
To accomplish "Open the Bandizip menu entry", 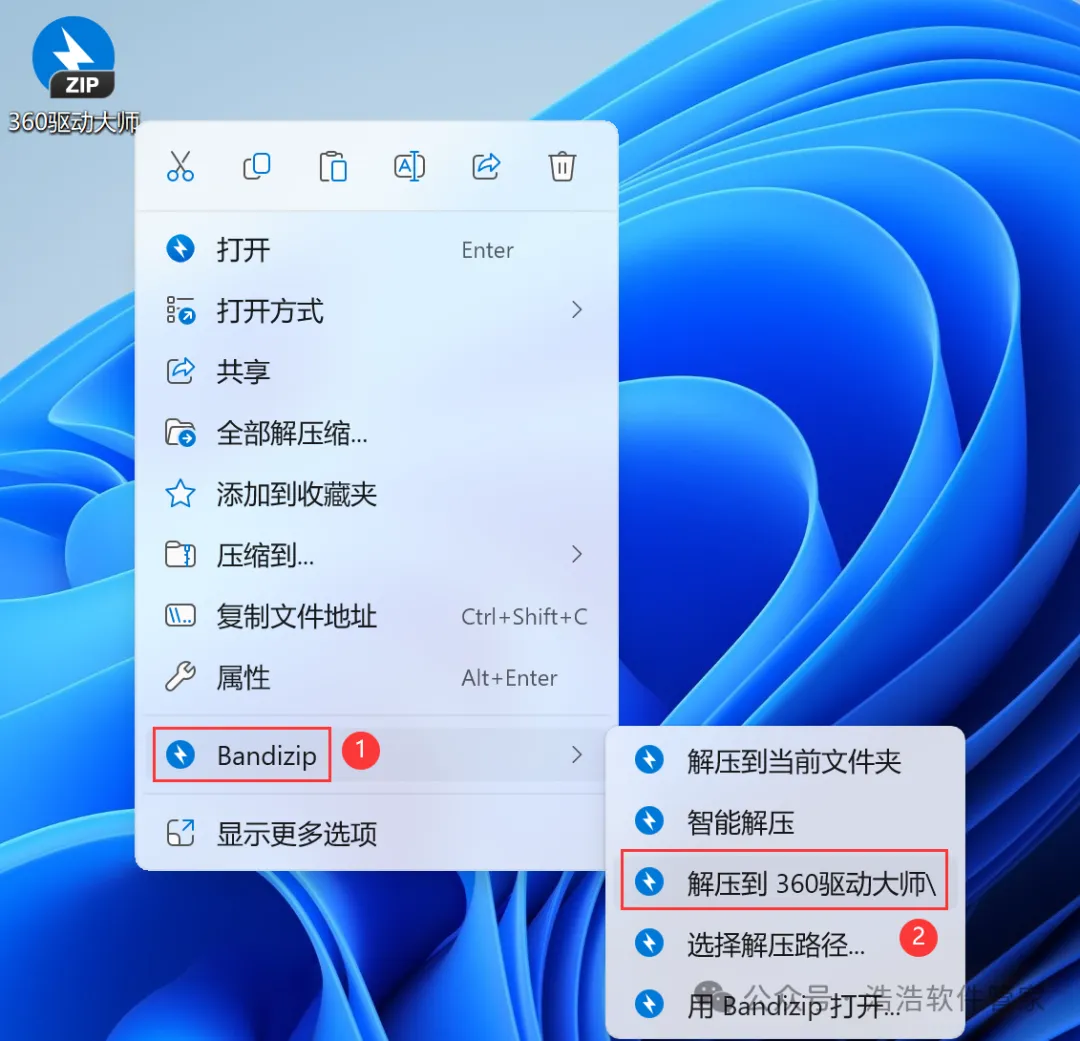I will 376,755.
